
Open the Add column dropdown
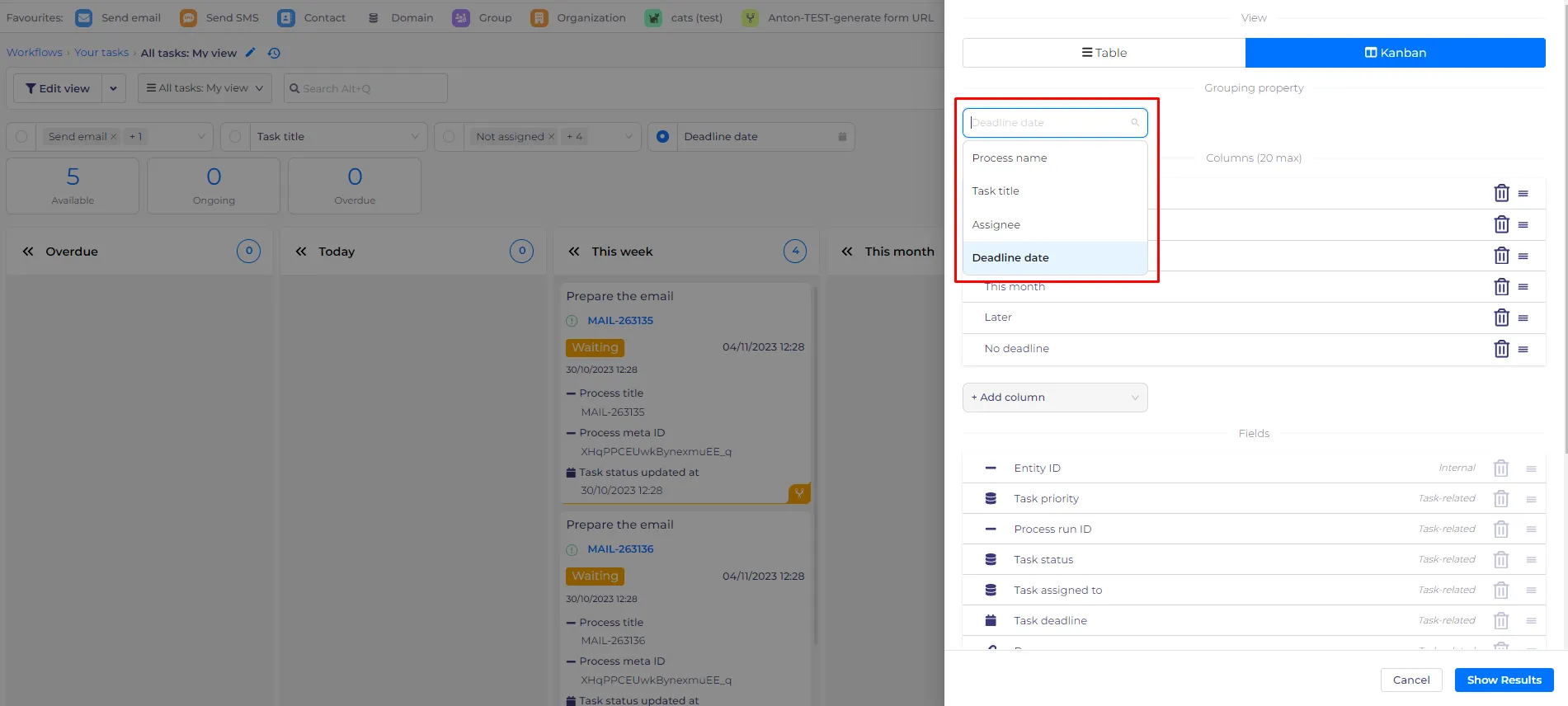click(x=1055, y=398)
